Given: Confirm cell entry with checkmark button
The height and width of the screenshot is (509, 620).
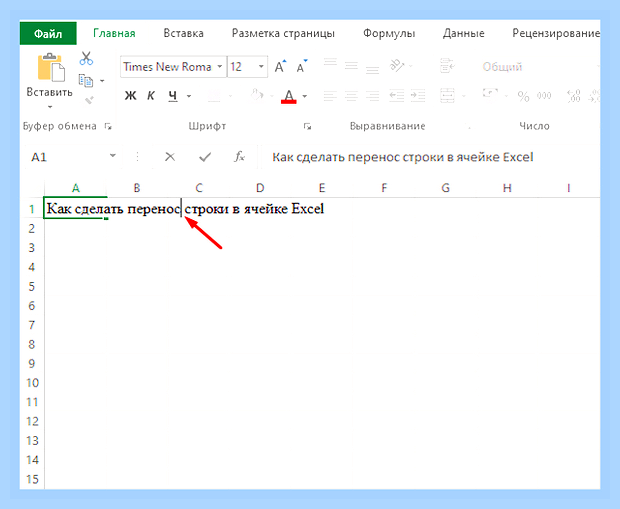Looking at the screenshot, I should click(205, 157).
